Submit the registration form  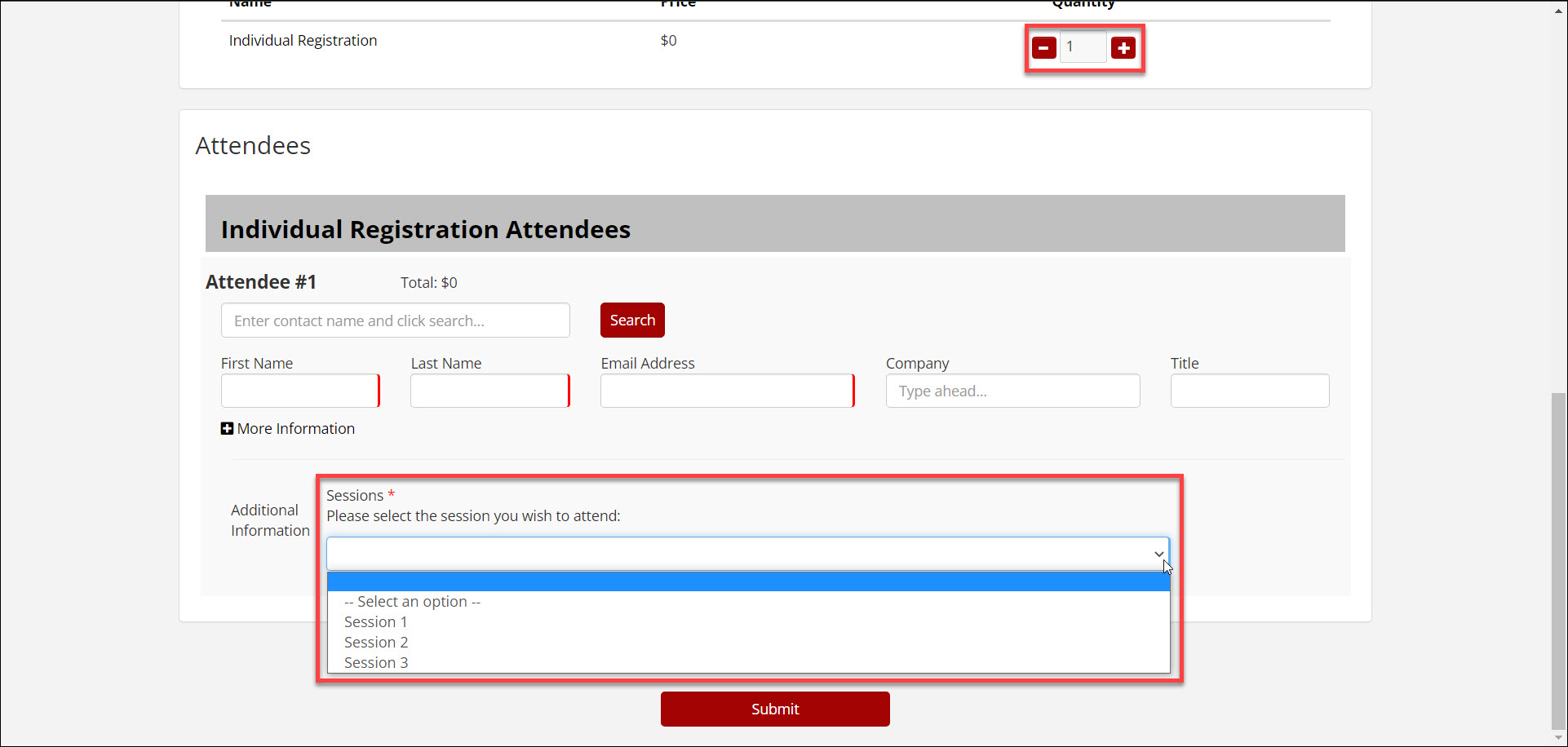pos(774,709)
